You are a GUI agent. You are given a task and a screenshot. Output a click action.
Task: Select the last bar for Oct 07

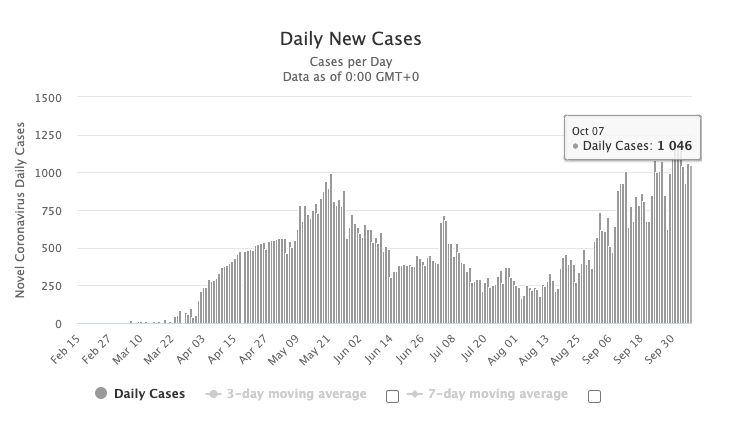pos(691,244)
